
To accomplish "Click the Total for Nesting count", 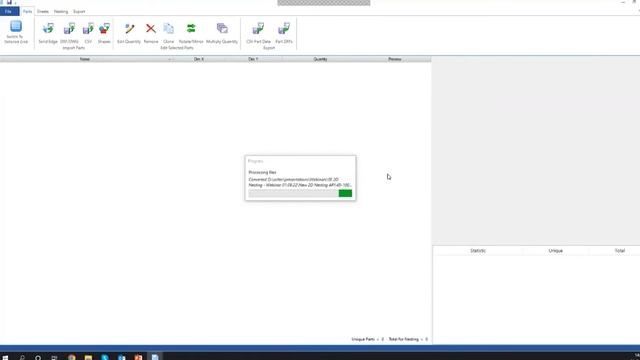I will pyautogui.click(x=408, y=339).
